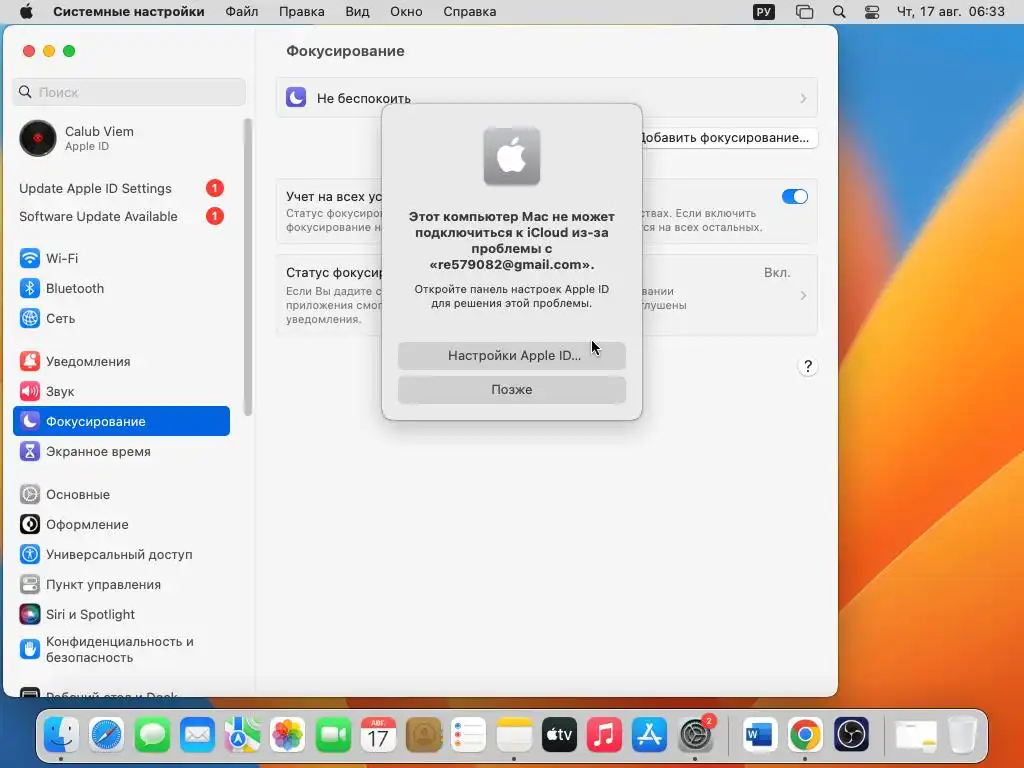Screen dimensions: 1024x768
Task: Open Spotlight search in menu bar
Action: click(x=839, y=12)
